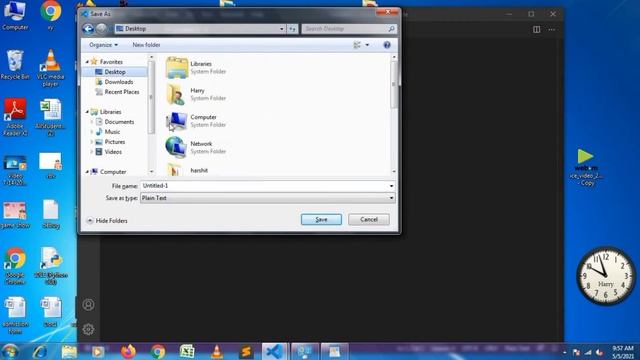
Task: Collapse the Computer tree node in navigation pane
Action: pos(87,172)
